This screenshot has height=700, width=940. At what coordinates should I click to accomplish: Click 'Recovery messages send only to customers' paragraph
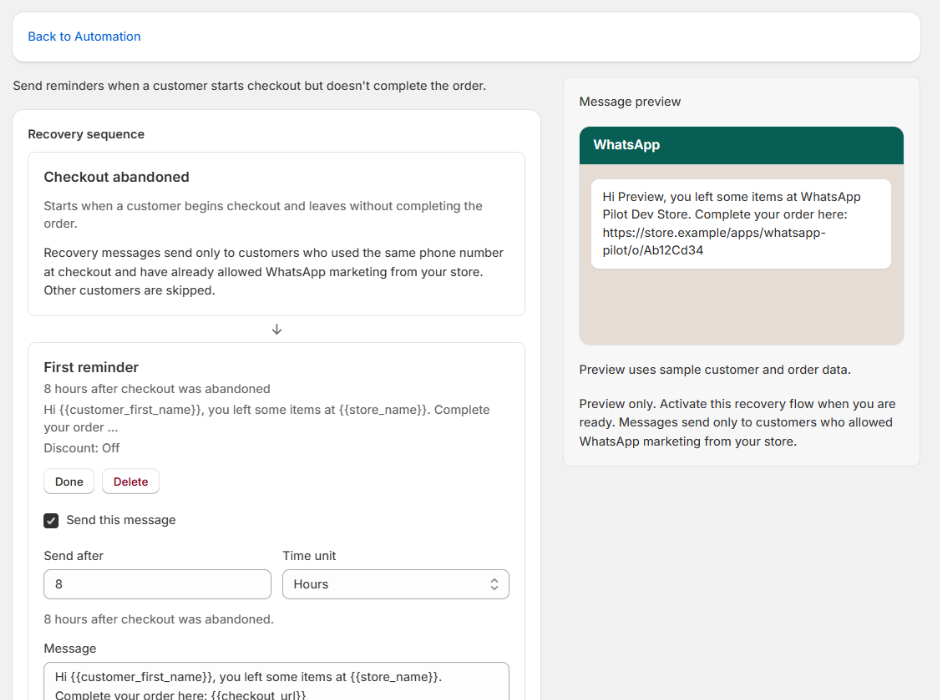(274, 271)
